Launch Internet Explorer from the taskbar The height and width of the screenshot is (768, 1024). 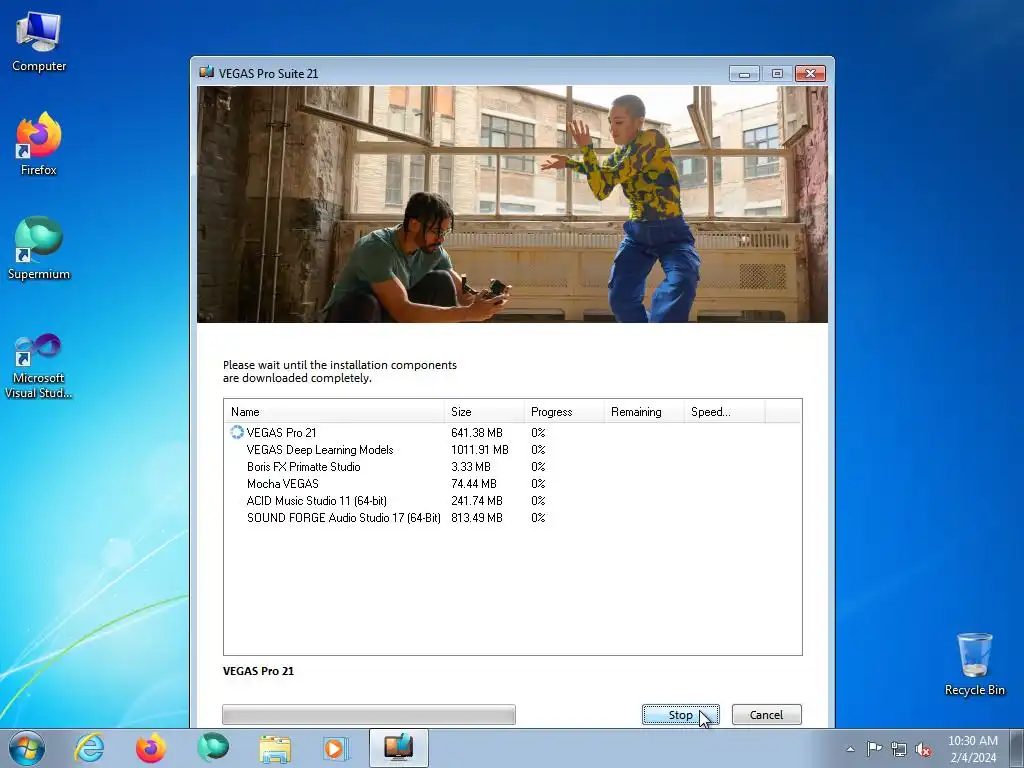pos(89,748)
